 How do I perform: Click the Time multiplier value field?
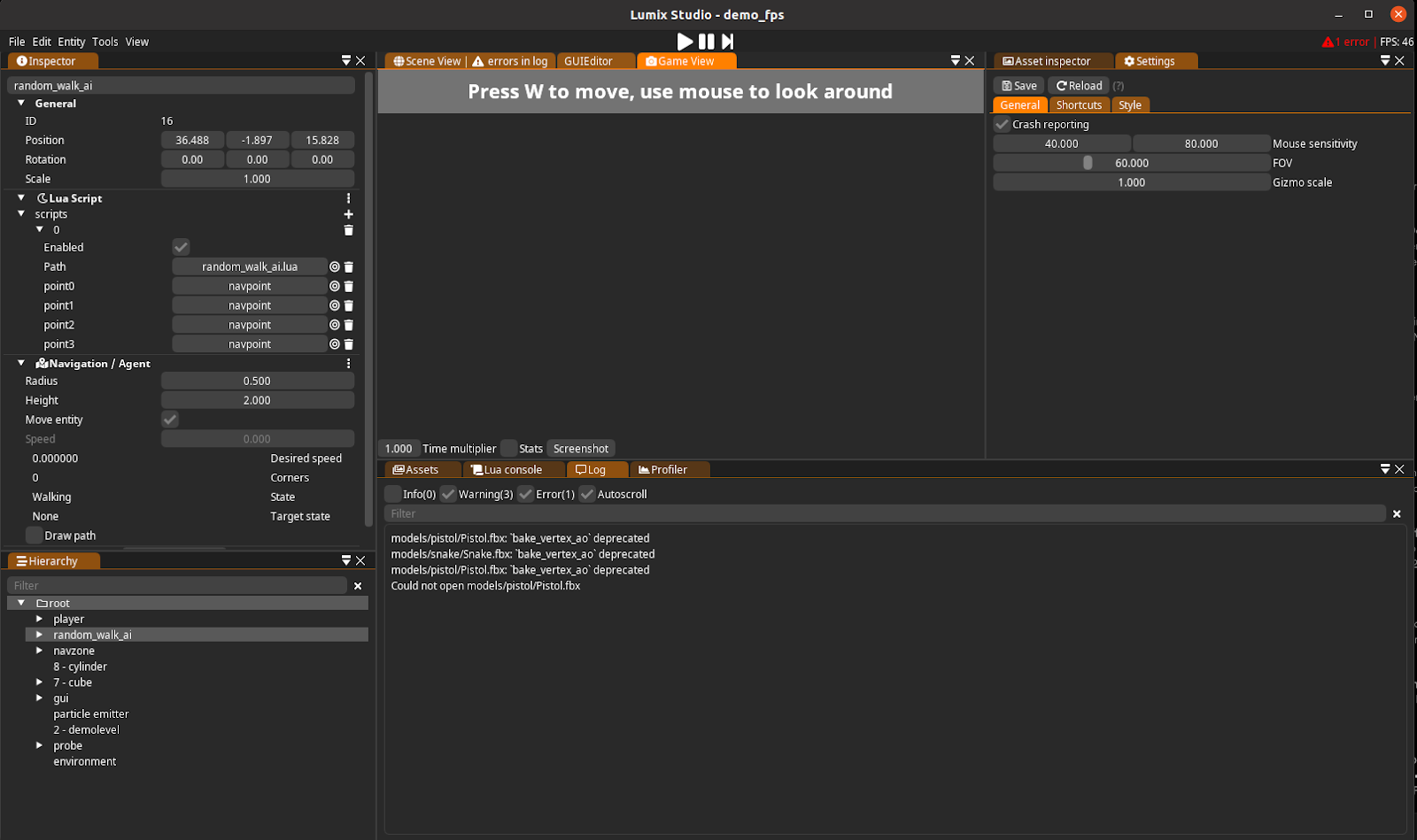pos(399,449)
